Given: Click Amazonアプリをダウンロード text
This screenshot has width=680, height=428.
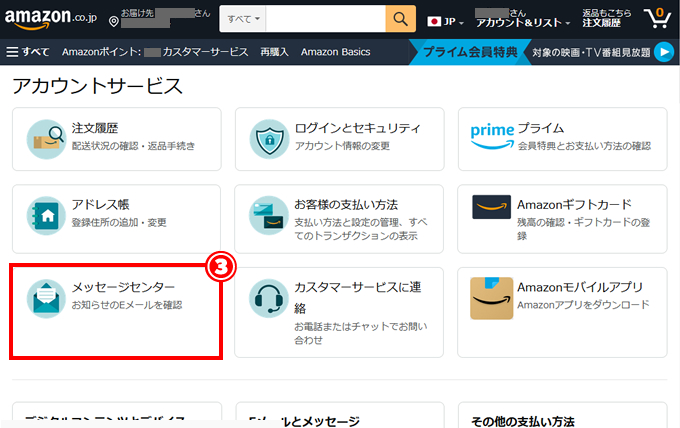Looking at the screenshot, I should (583, 305).
